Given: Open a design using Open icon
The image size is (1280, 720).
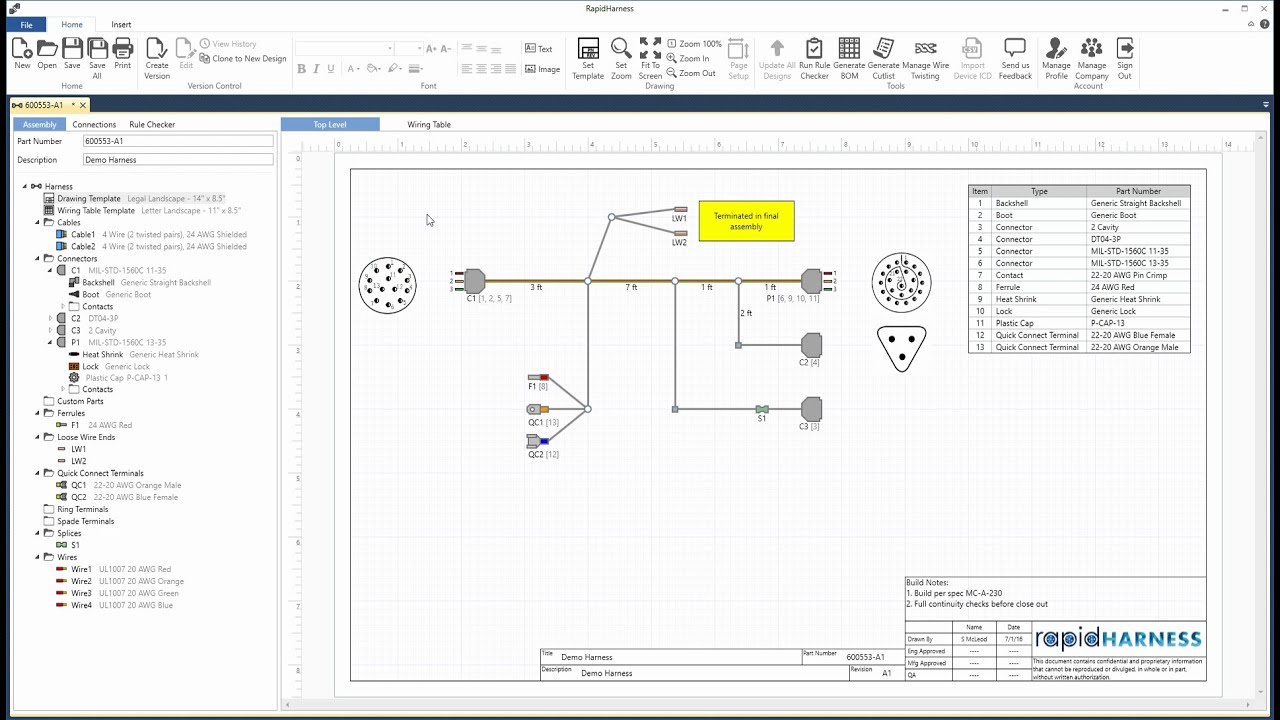Looking at the screenshot, I should pos(47,53).
